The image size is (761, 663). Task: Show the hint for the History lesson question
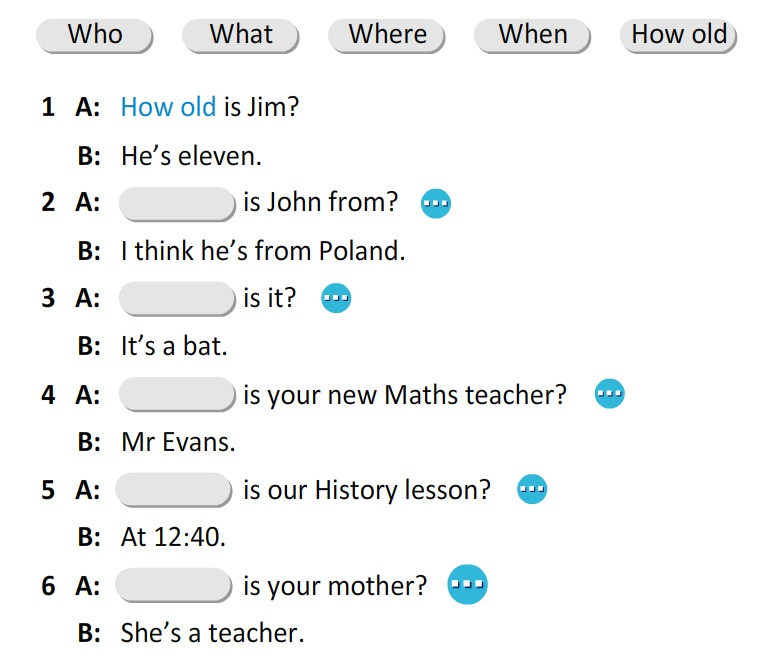coord(532,490)
